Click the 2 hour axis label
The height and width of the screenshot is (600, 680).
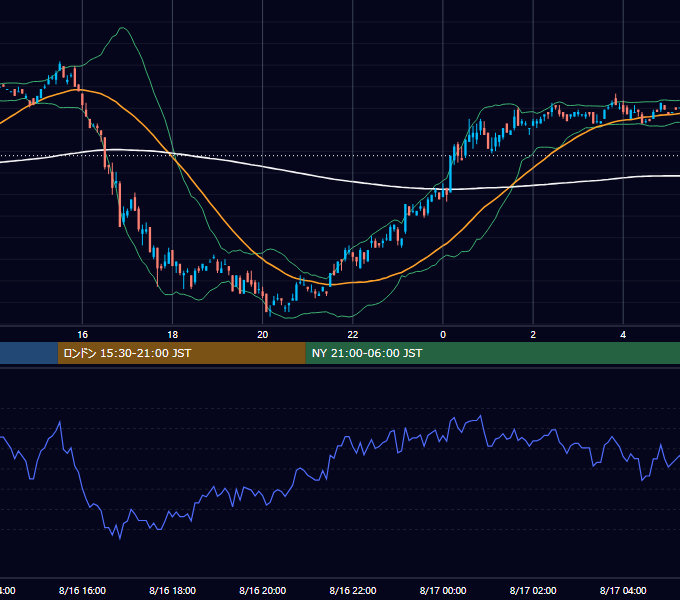[533, 335]
